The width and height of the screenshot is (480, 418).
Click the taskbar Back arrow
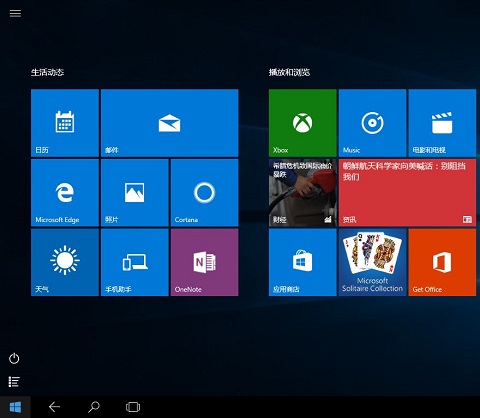(x=54, y=407)
